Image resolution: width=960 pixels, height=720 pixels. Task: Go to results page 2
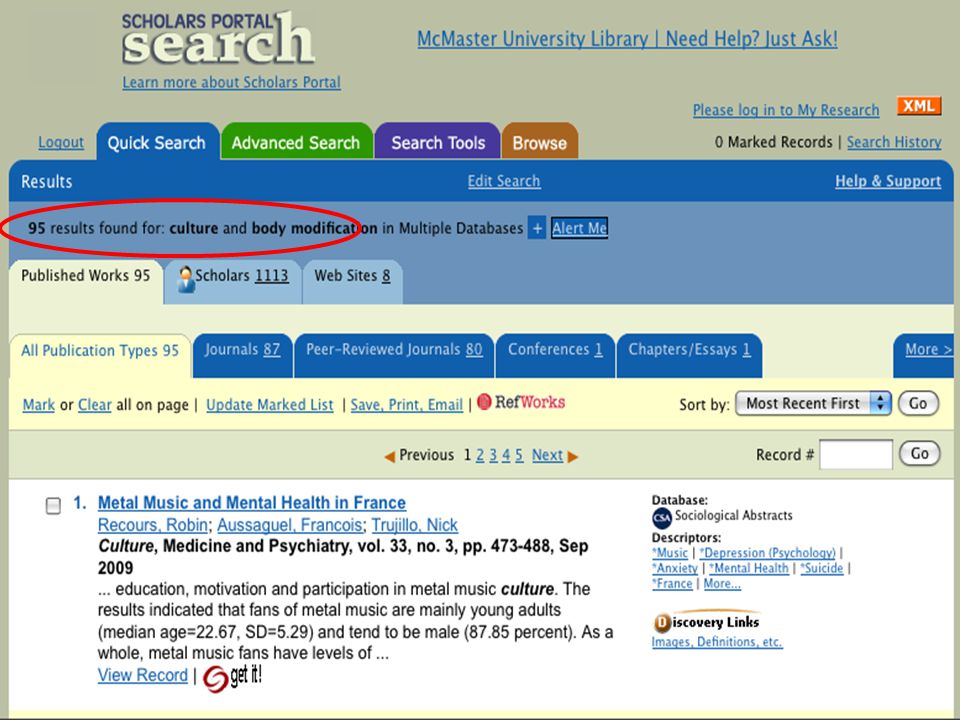pyautogui.click(x=480, y=455)
